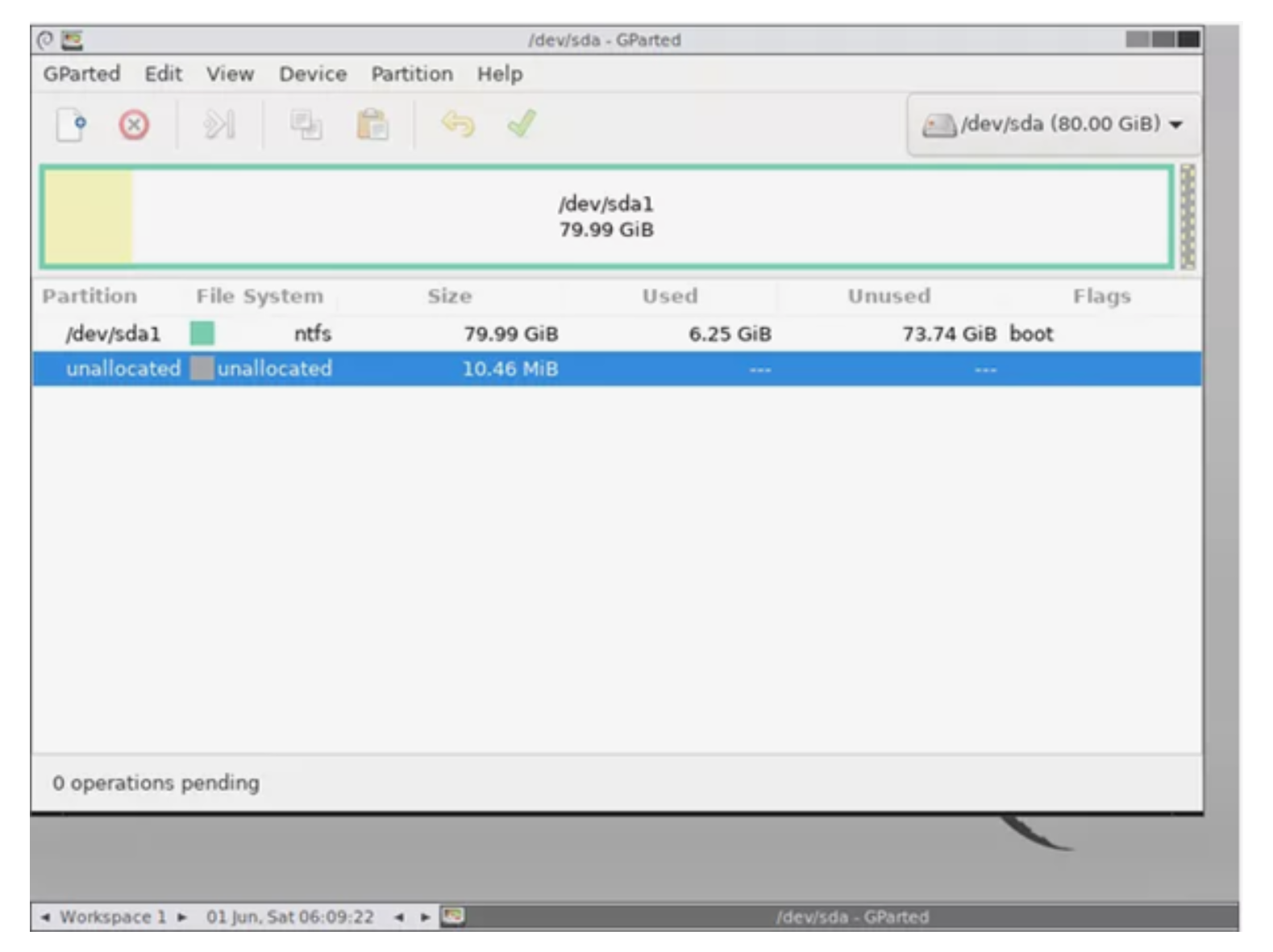The width and height of the screenshot is (1273, 952).
Task: Go to previous workspace using left arrow
Action: (x=45, y=917)
